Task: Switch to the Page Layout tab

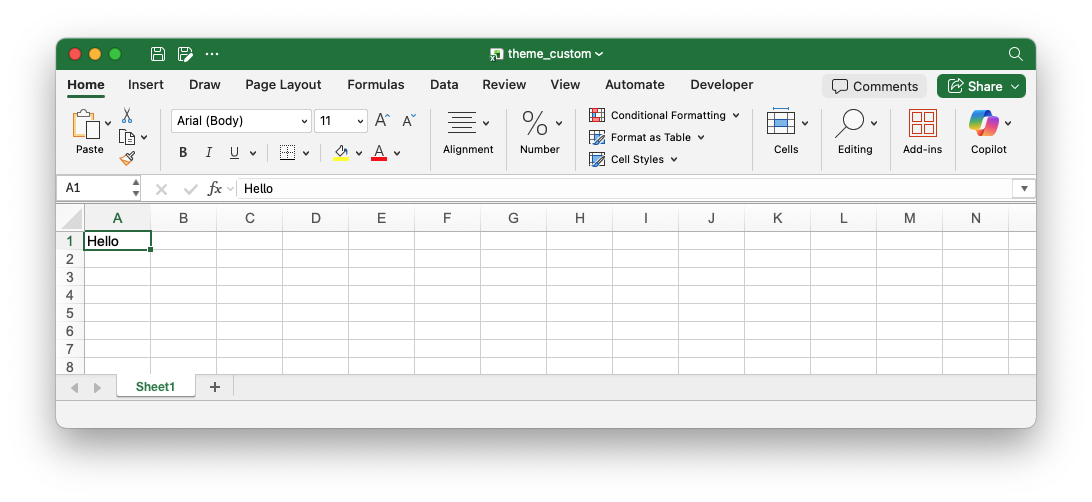Action: (283, 85)
